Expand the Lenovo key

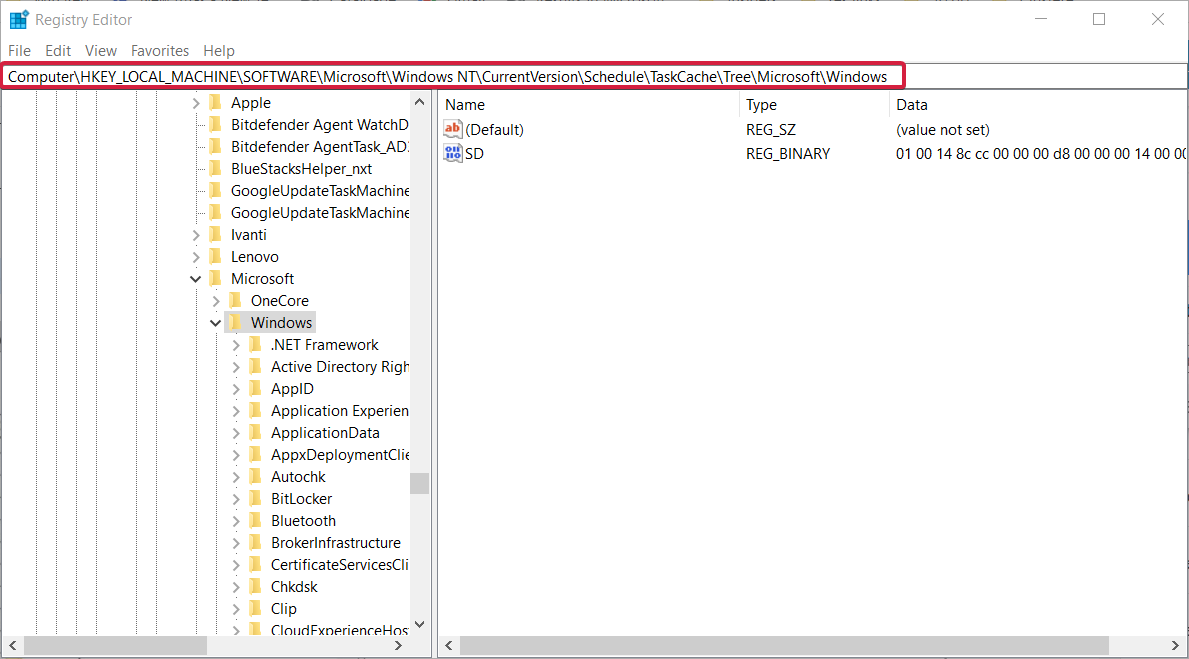[196, 257]
